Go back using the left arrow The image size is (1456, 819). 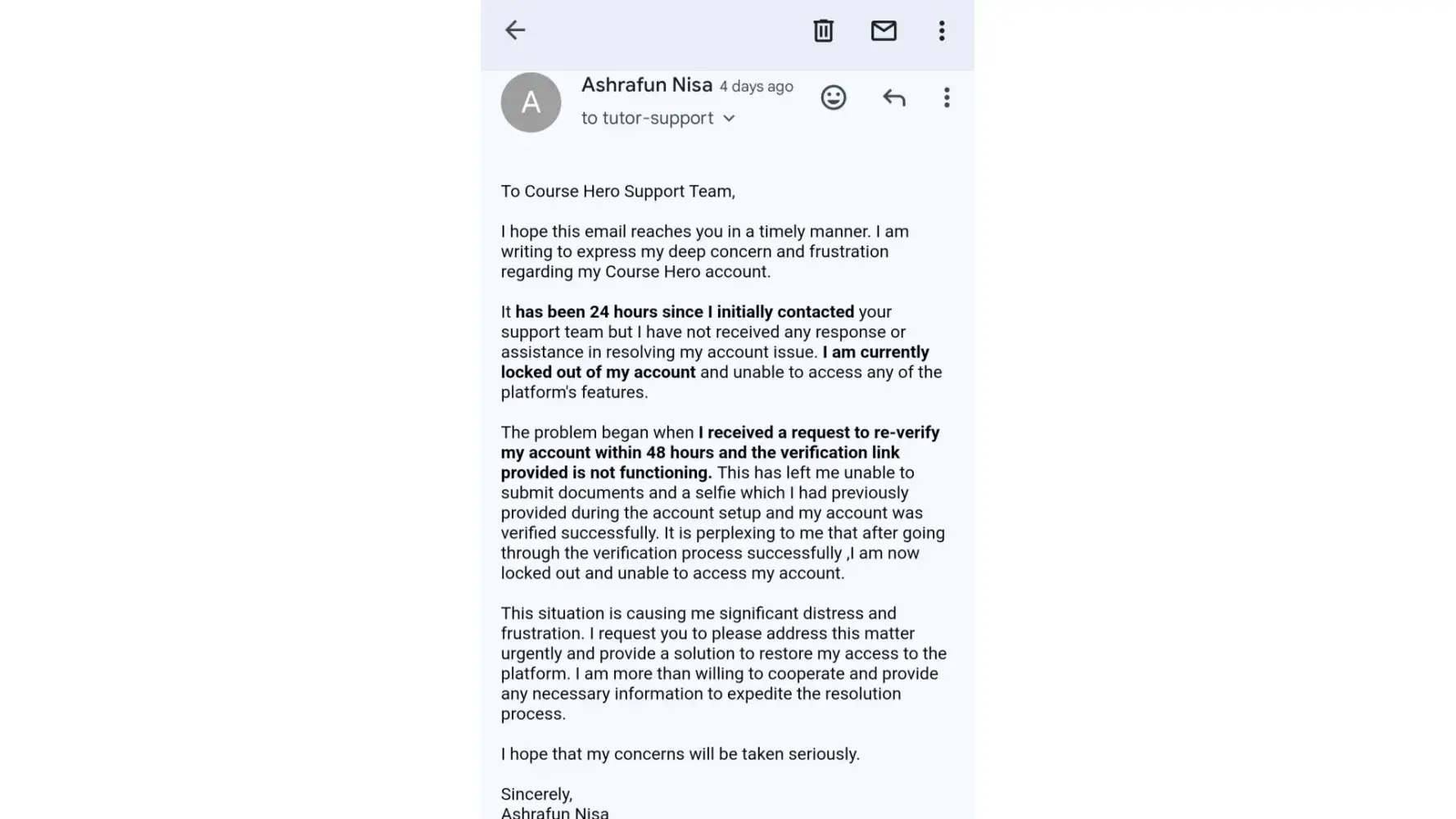click(x=515, y=30)
